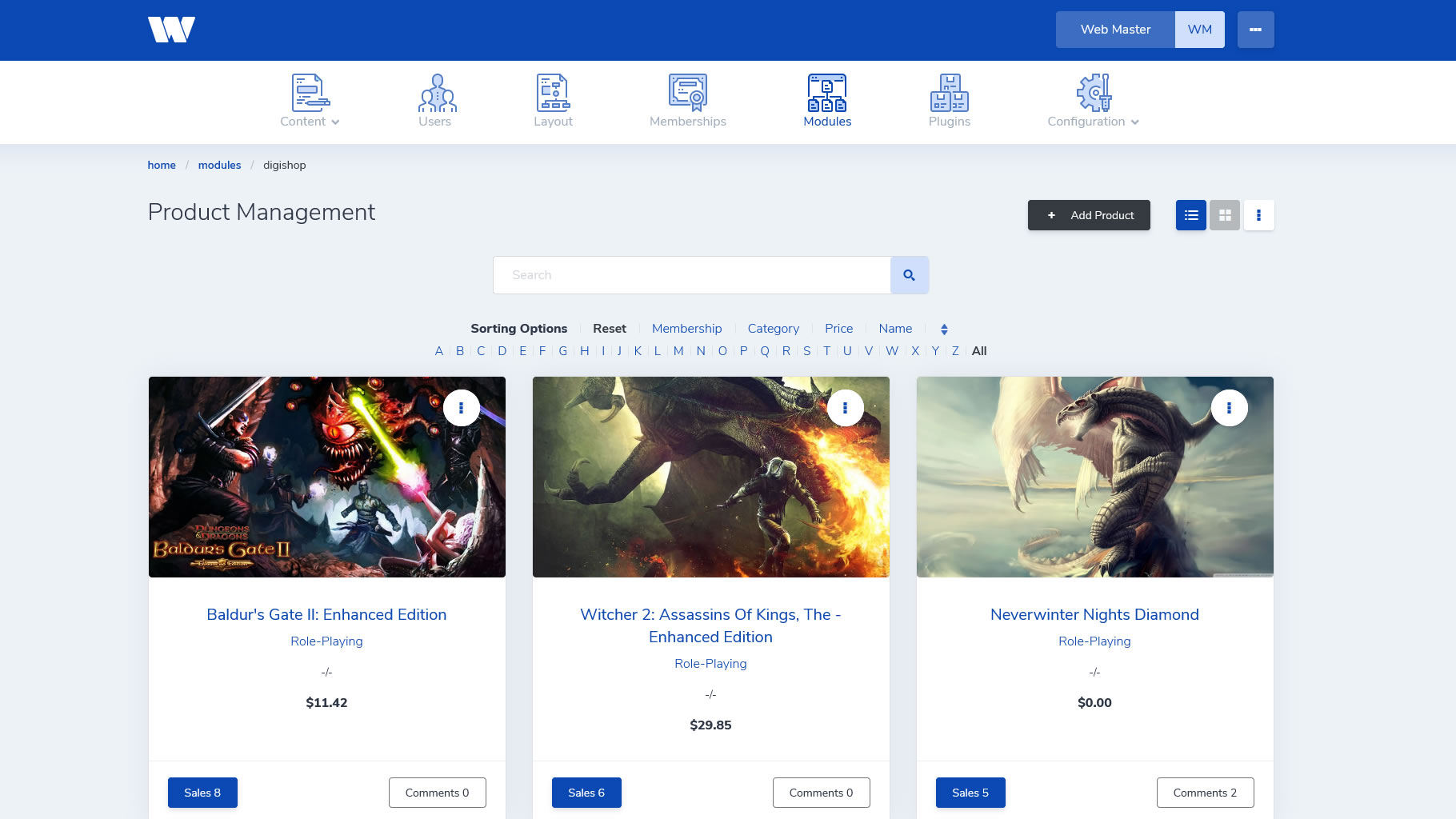View Sales 5 for Neverwinter Nights Diamond
The image size is (1456, 819).
(970, 793)
